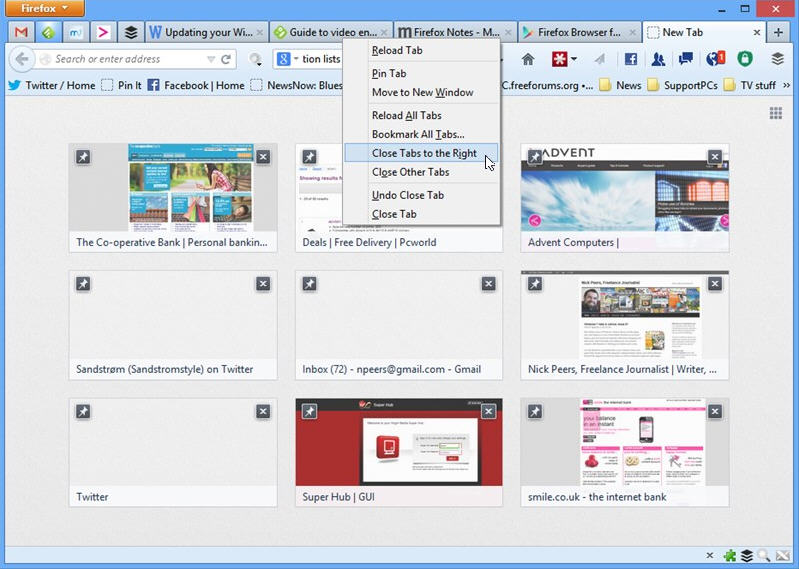Viewport: 799px width, 569px height.
Task: Switch to Guide to video en... tab
Action: pos(332,33)
